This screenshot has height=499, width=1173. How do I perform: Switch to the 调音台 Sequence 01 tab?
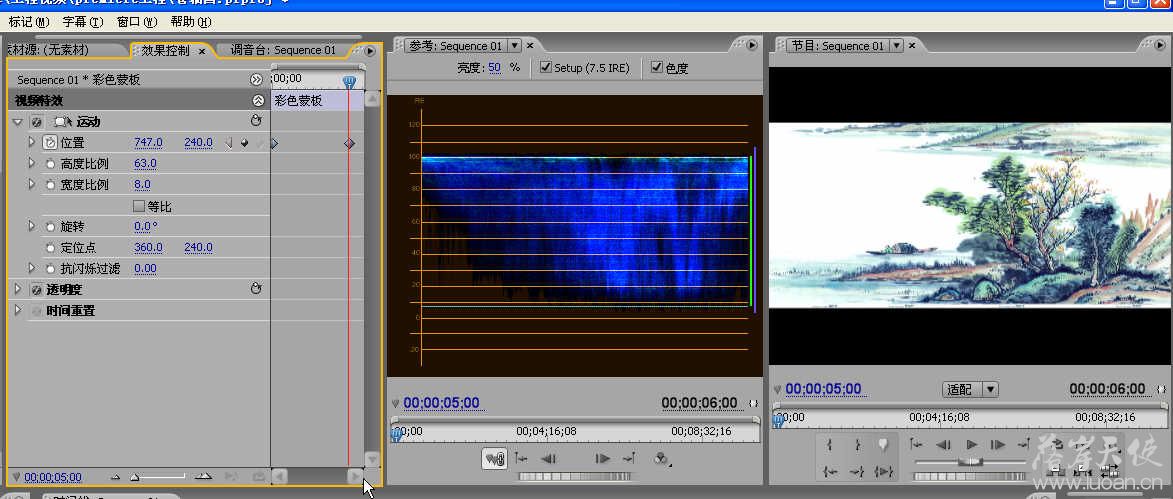click(283, 50)
